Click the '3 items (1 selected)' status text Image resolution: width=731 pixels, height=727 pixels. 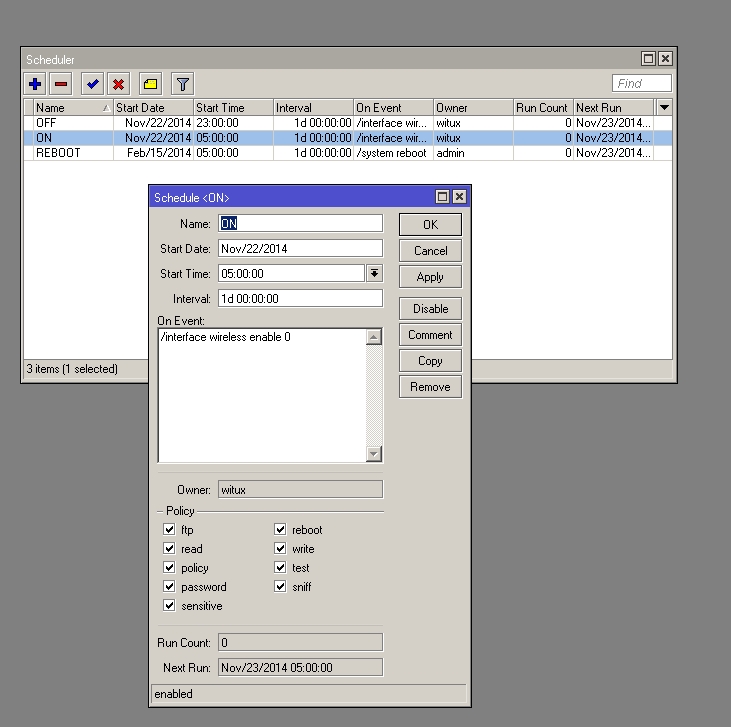click(x=72, y=369)
